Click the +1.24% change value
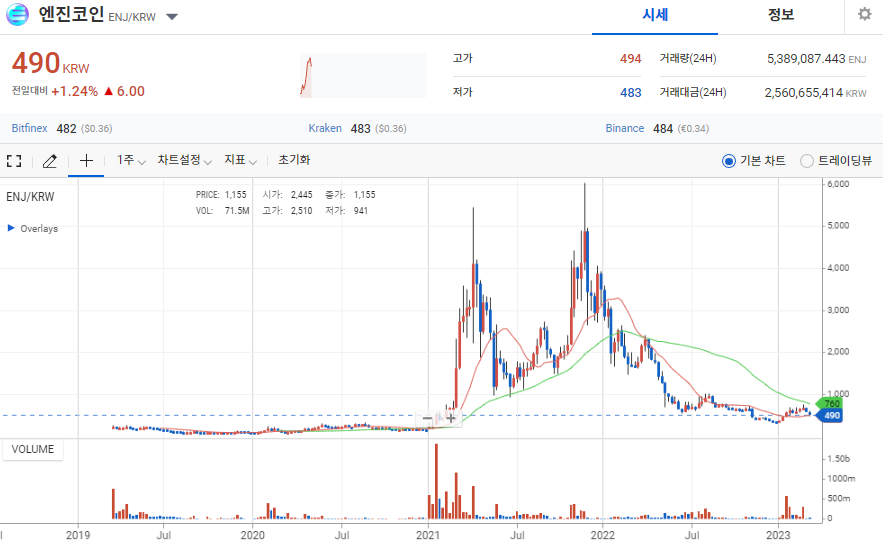 click(74, 91)
